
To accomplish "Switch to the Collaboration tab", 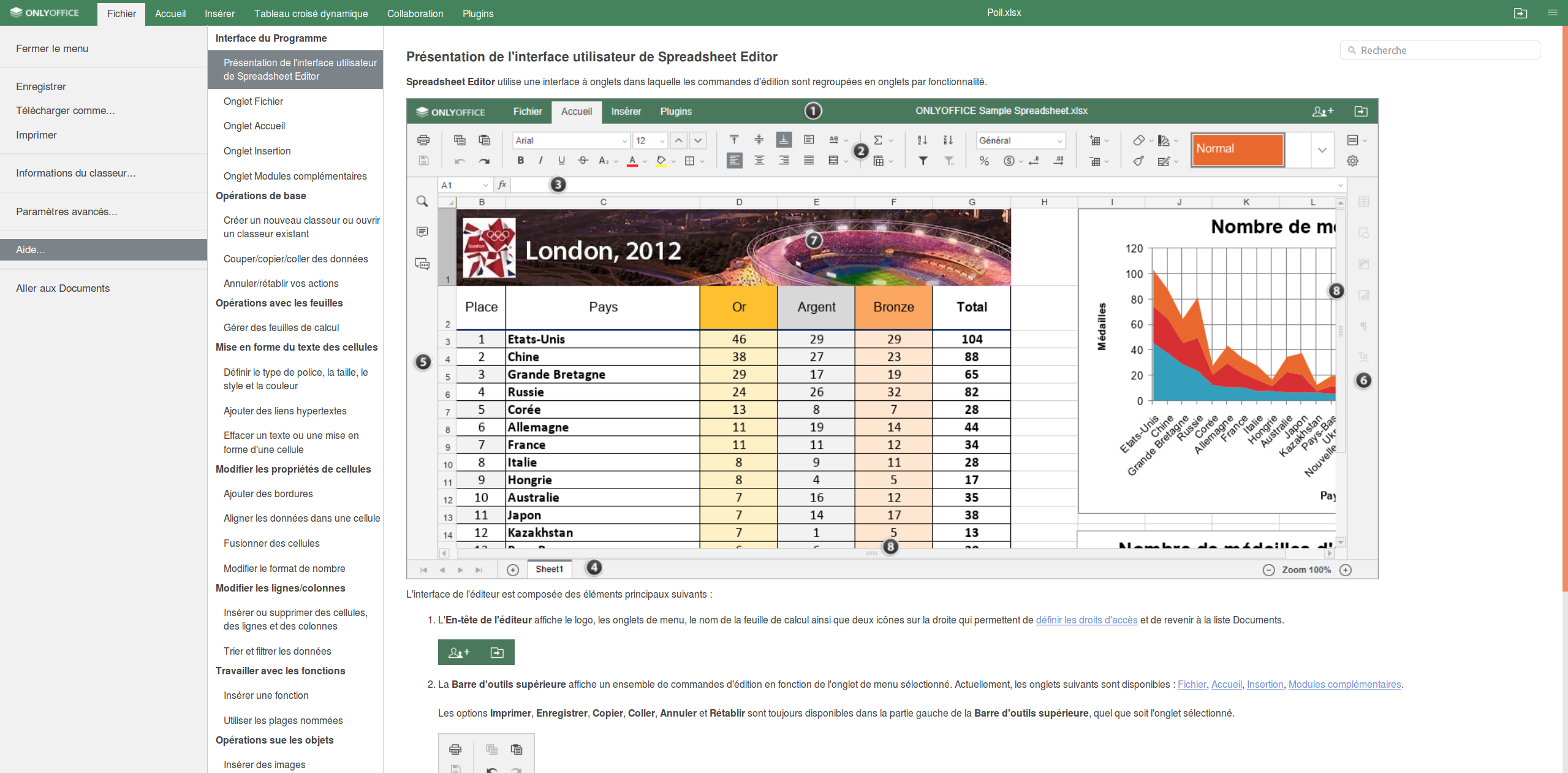I will point(414,13).
